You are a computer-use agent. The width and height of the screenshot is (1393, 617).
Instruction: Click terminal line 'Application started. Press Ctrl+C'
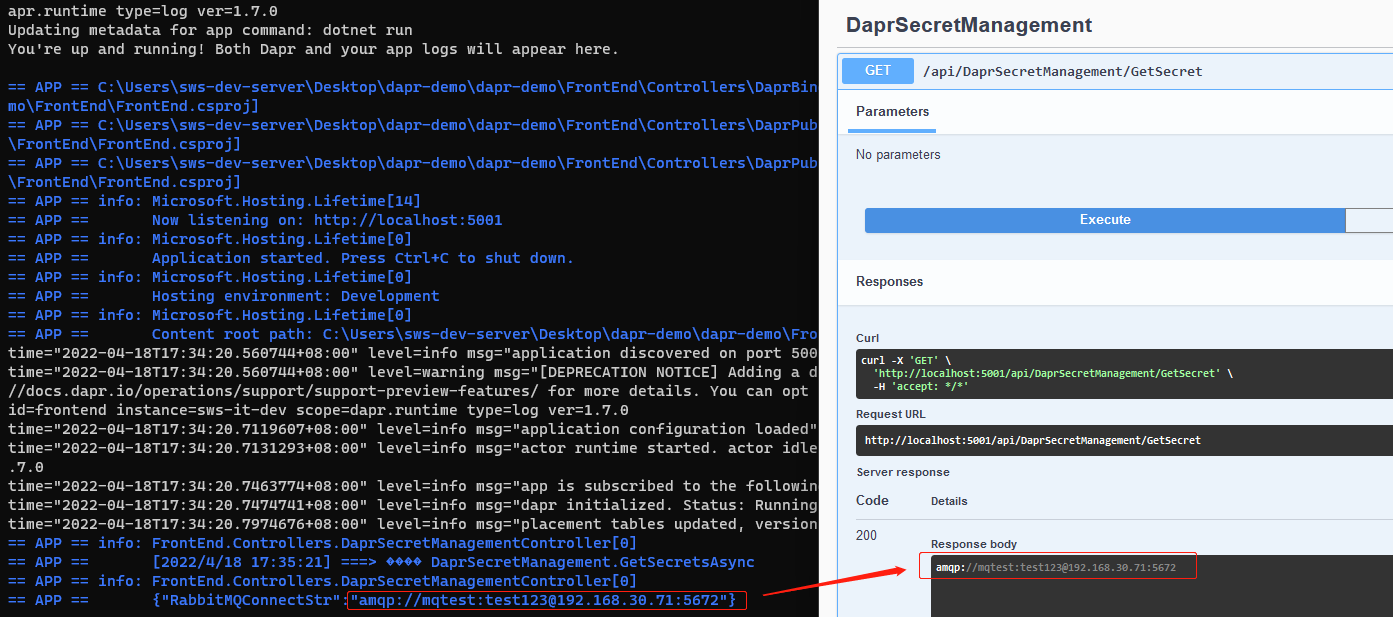click(291, 258)
